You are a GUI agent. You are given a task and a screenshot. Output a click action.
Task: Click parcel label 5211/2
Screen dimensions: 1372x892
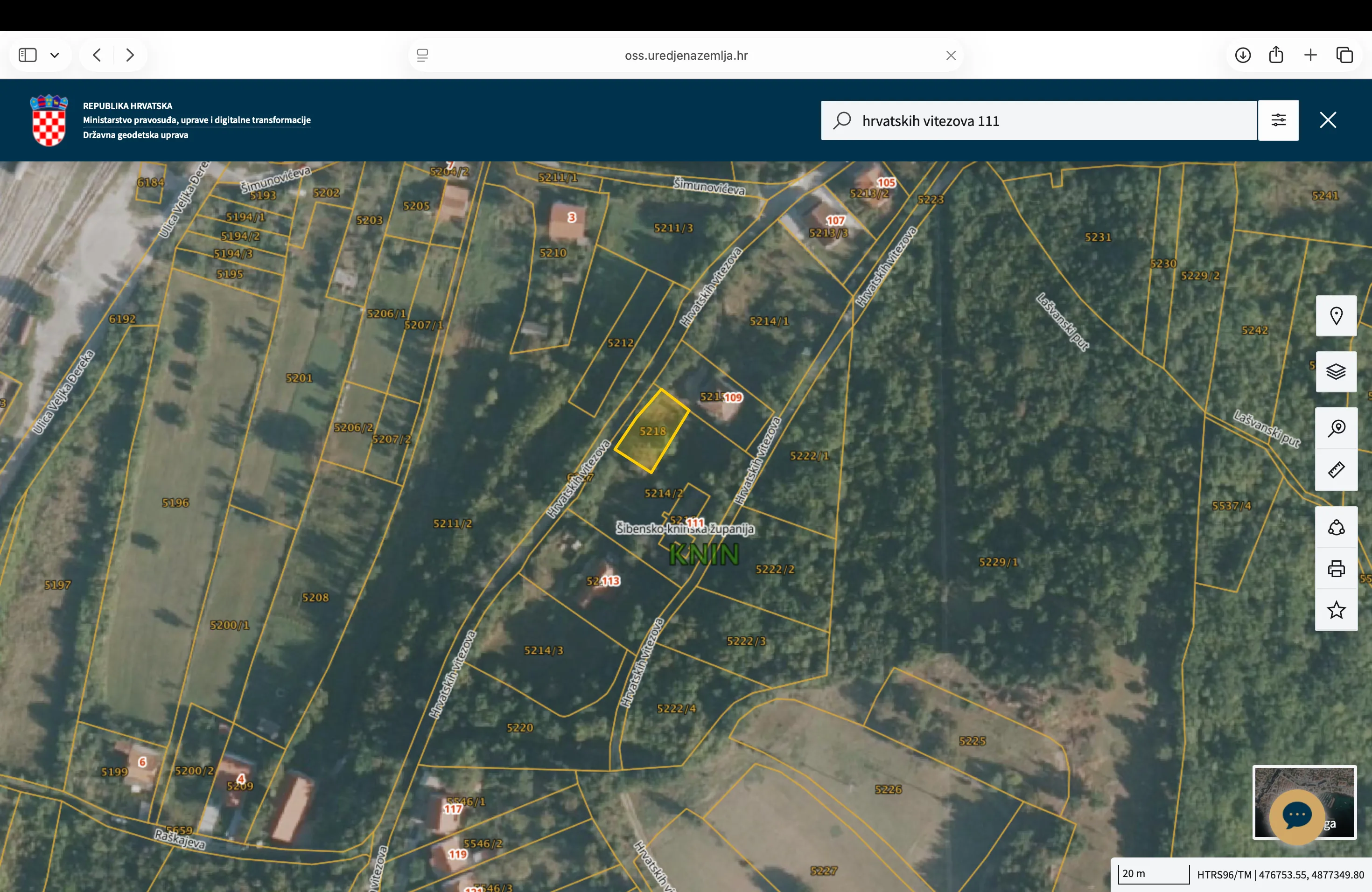tap(453, 523)
